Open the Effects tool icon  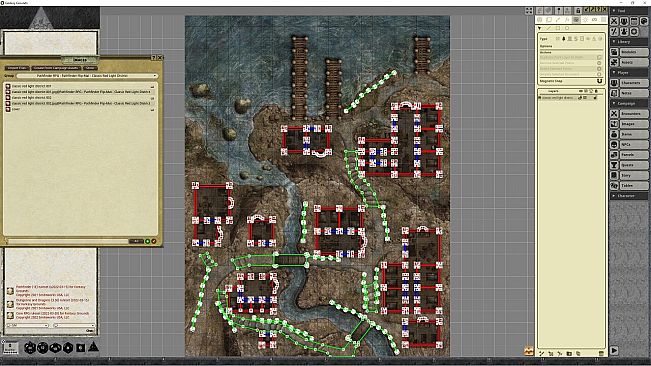(x=624, y=32)
